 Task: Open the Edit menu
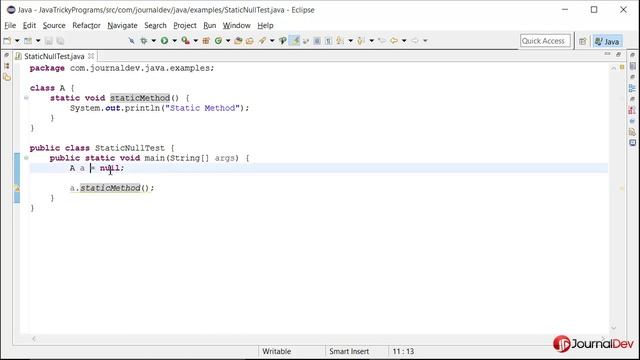pyautogui.click(x=29, y=25)
